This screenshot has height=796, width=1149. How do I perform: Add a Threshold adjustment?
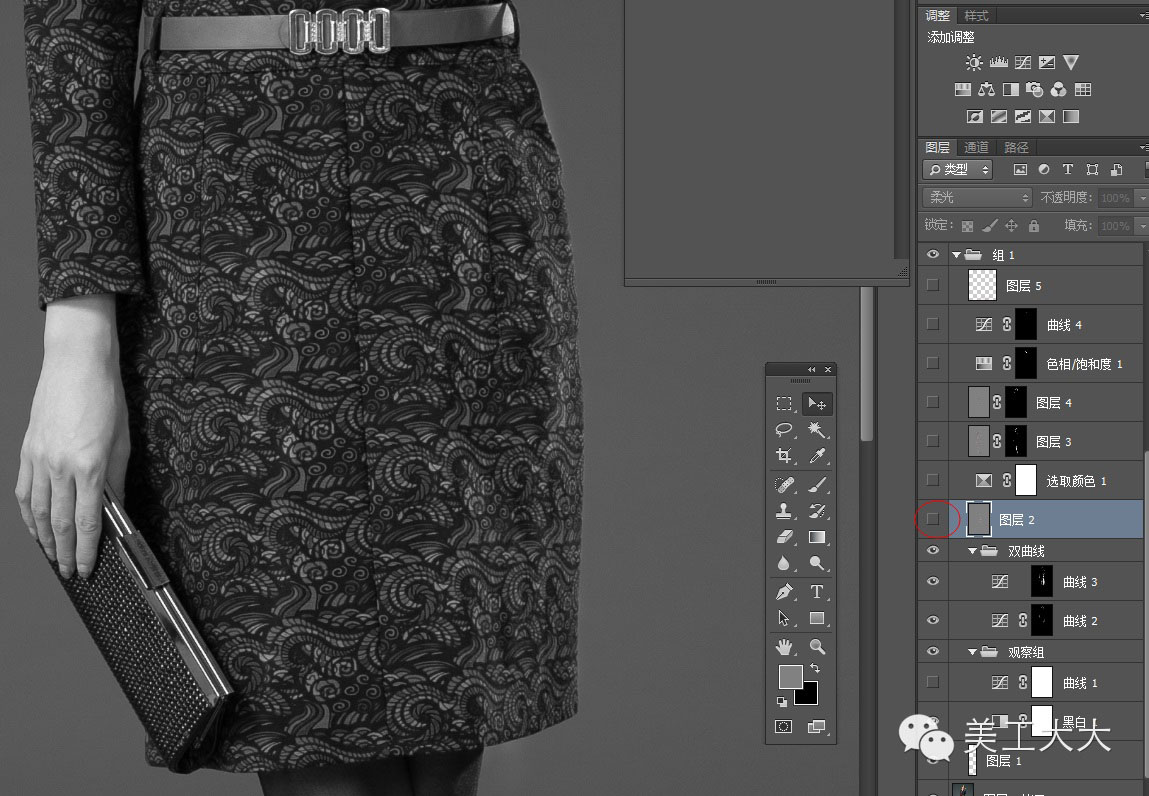(1023, 117)
